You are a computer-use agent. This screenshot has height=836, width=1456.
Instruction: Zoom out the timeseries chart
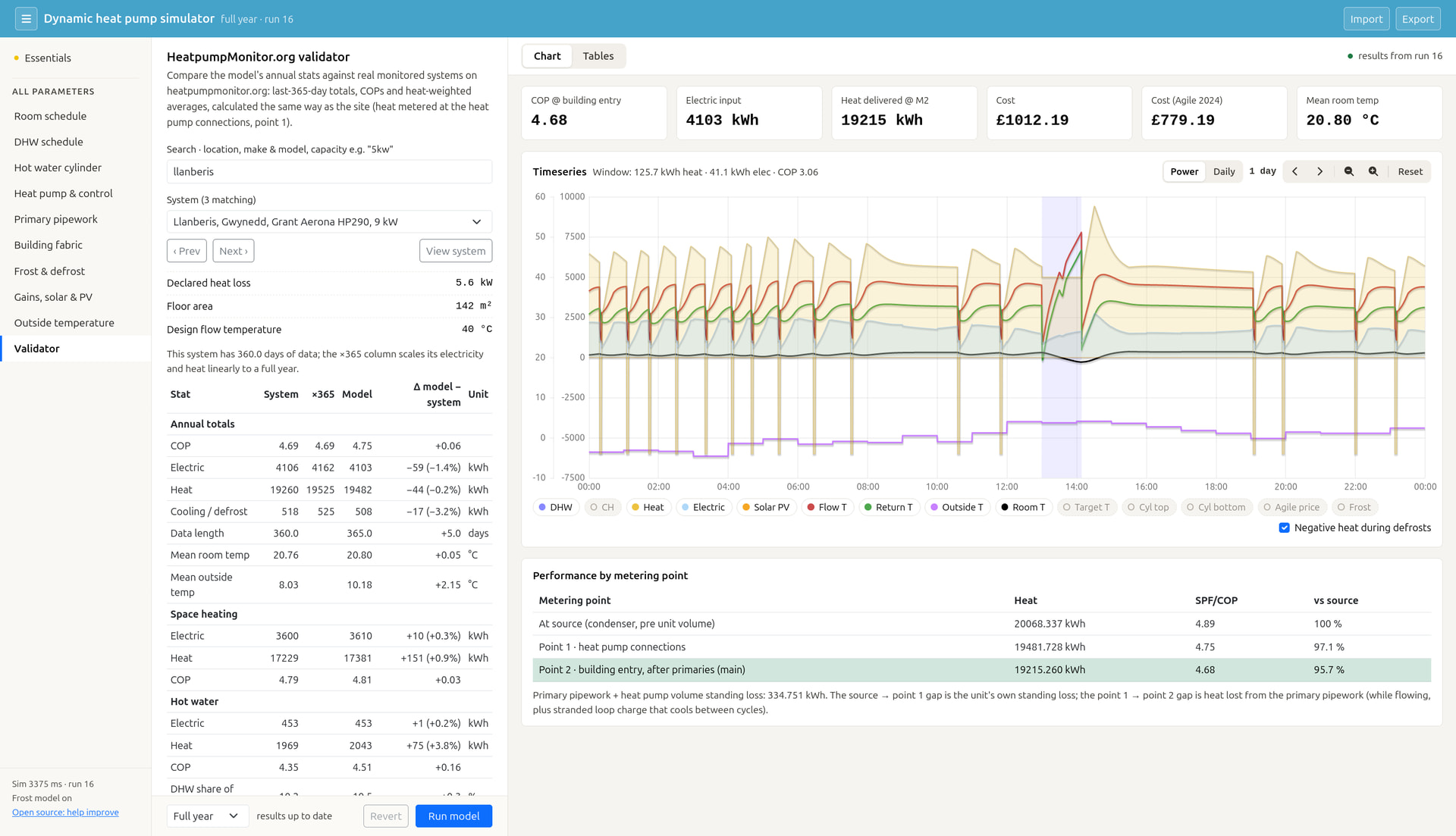tap(1349, 172)
